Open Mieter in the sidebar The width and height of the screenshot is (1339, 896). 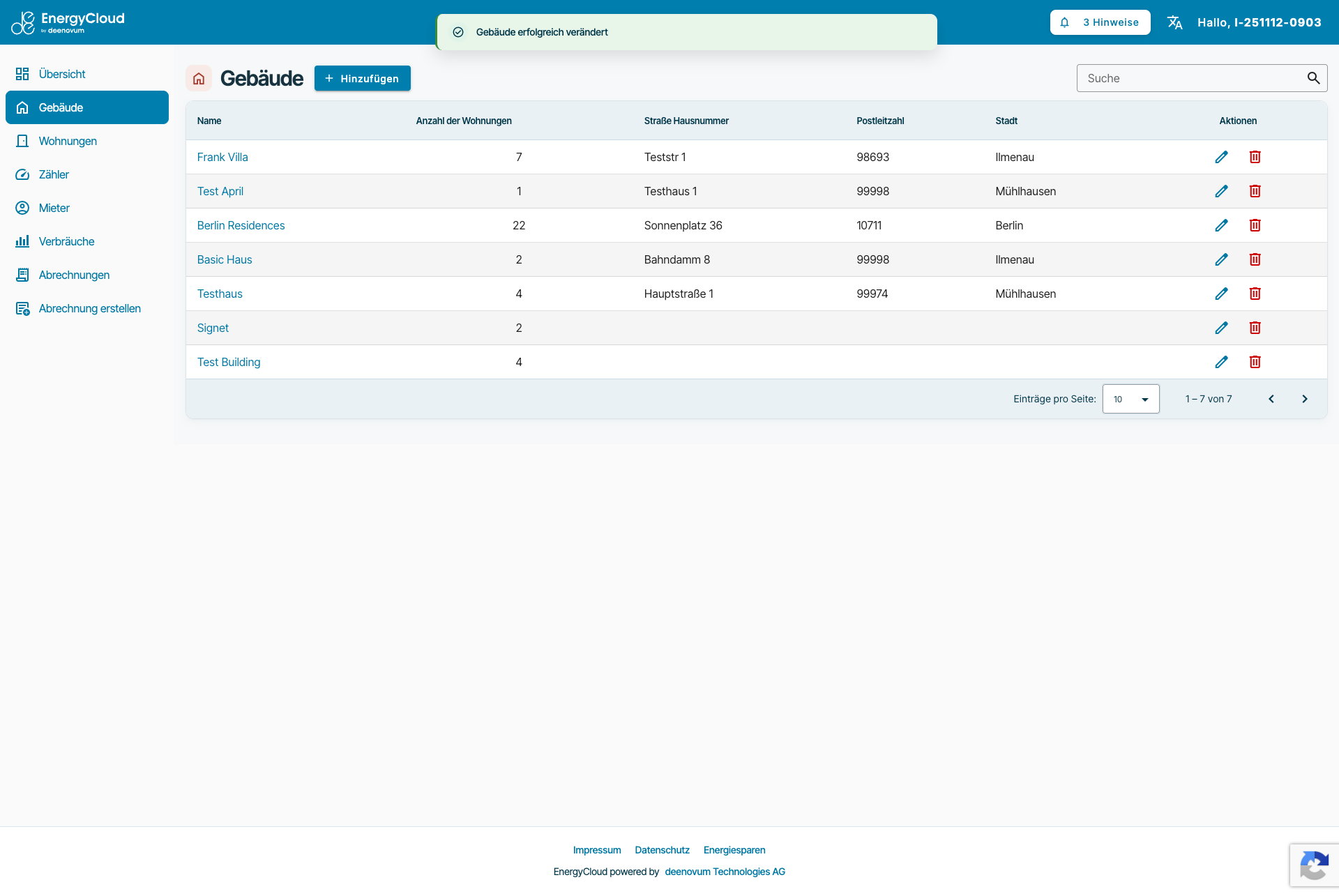(87, 208)
